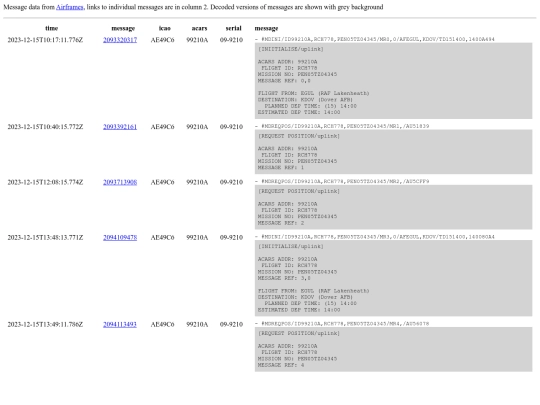Viewport: 540px width, 405px height.
Task: Open message link 2093713908
Action: tap(120, 182)
